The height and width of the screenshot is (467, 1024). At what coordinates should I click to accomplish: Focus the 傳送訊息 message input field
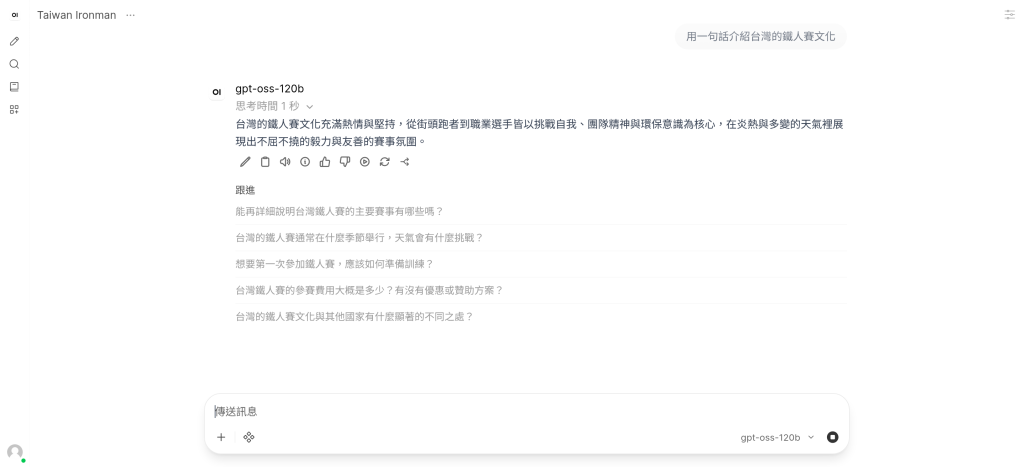point(526,411)
